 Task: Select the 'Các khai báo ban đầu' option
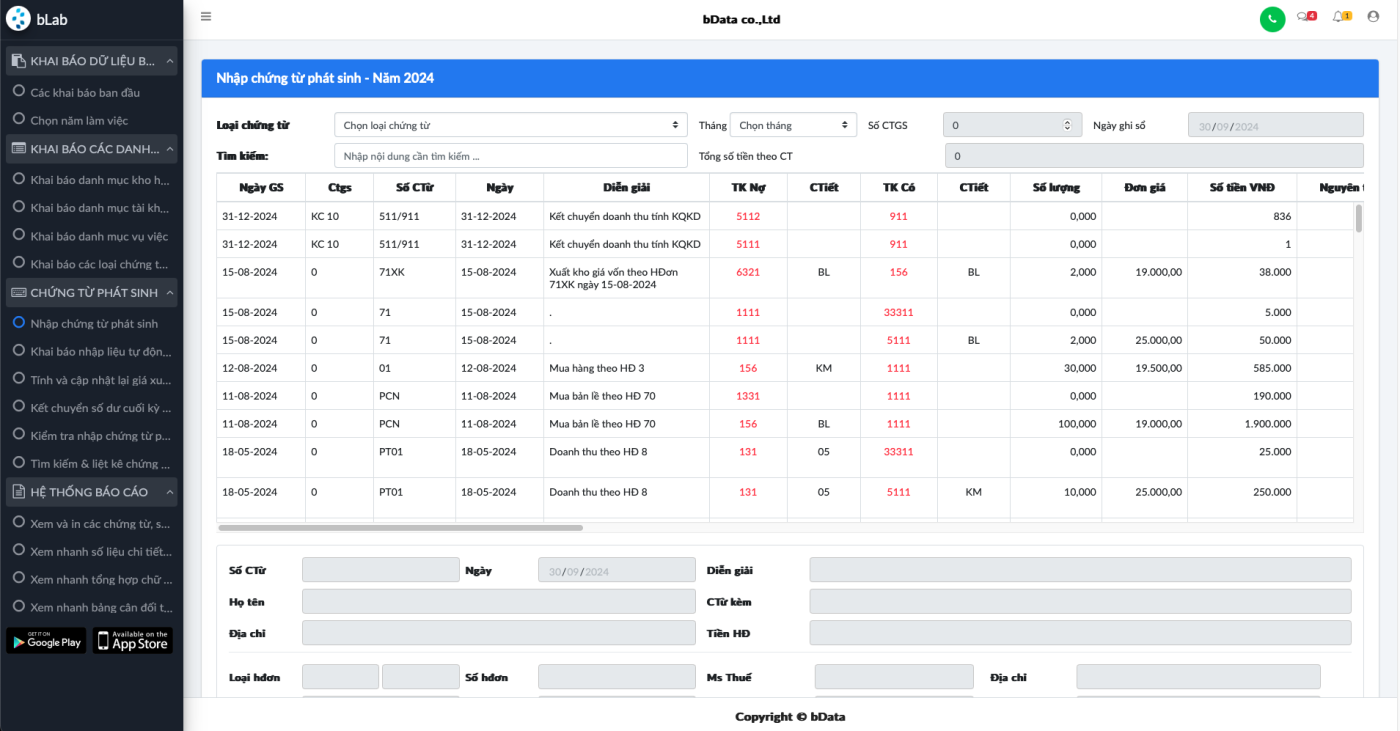pyautogui.click(x=85, y=93)
